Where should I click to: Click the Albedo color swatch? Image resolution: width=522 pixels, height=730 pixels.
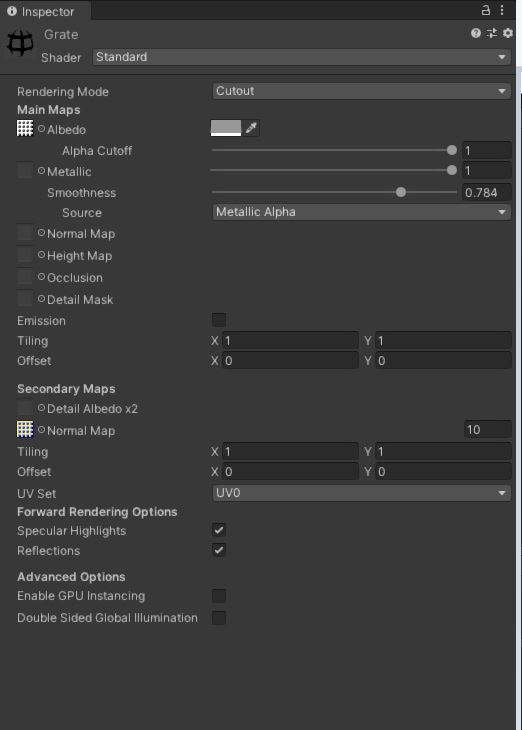tap(226, 128)
